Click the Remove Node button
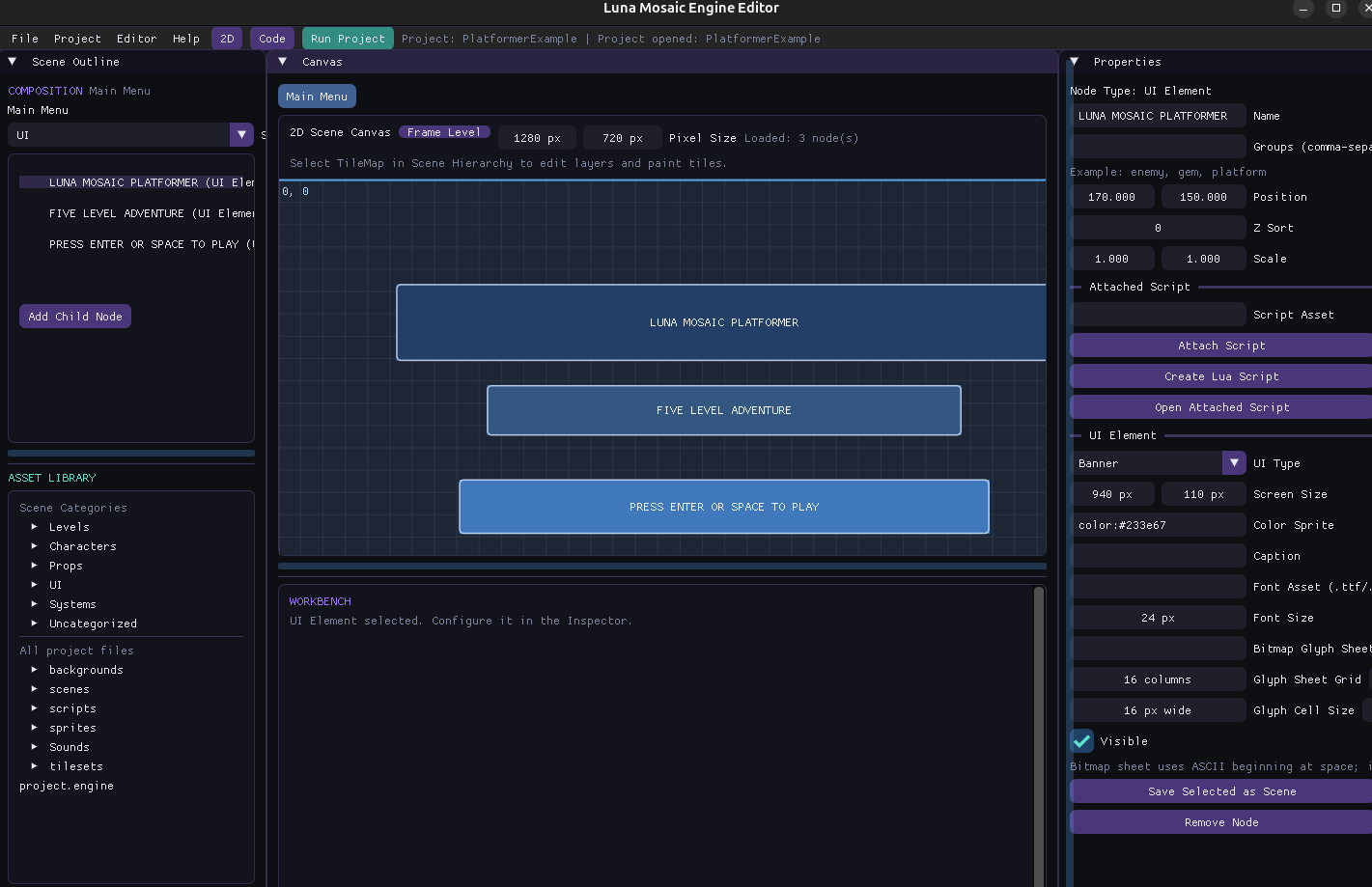The height and width of the screenshot is (887, 1372). pyautogui.click(x=1221, y=822)
